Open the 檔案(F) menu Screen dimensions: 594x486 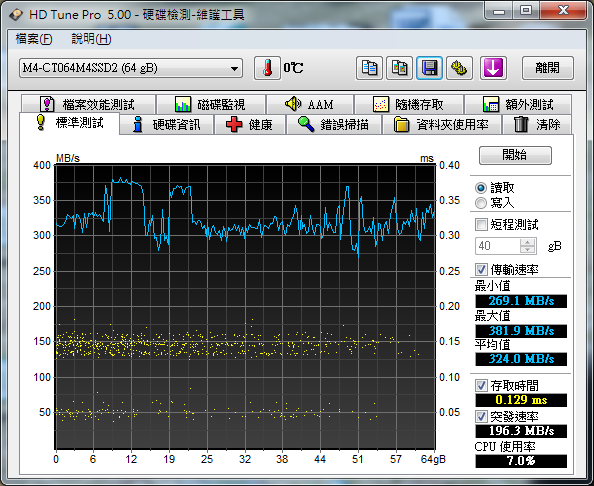click(34, 39)
